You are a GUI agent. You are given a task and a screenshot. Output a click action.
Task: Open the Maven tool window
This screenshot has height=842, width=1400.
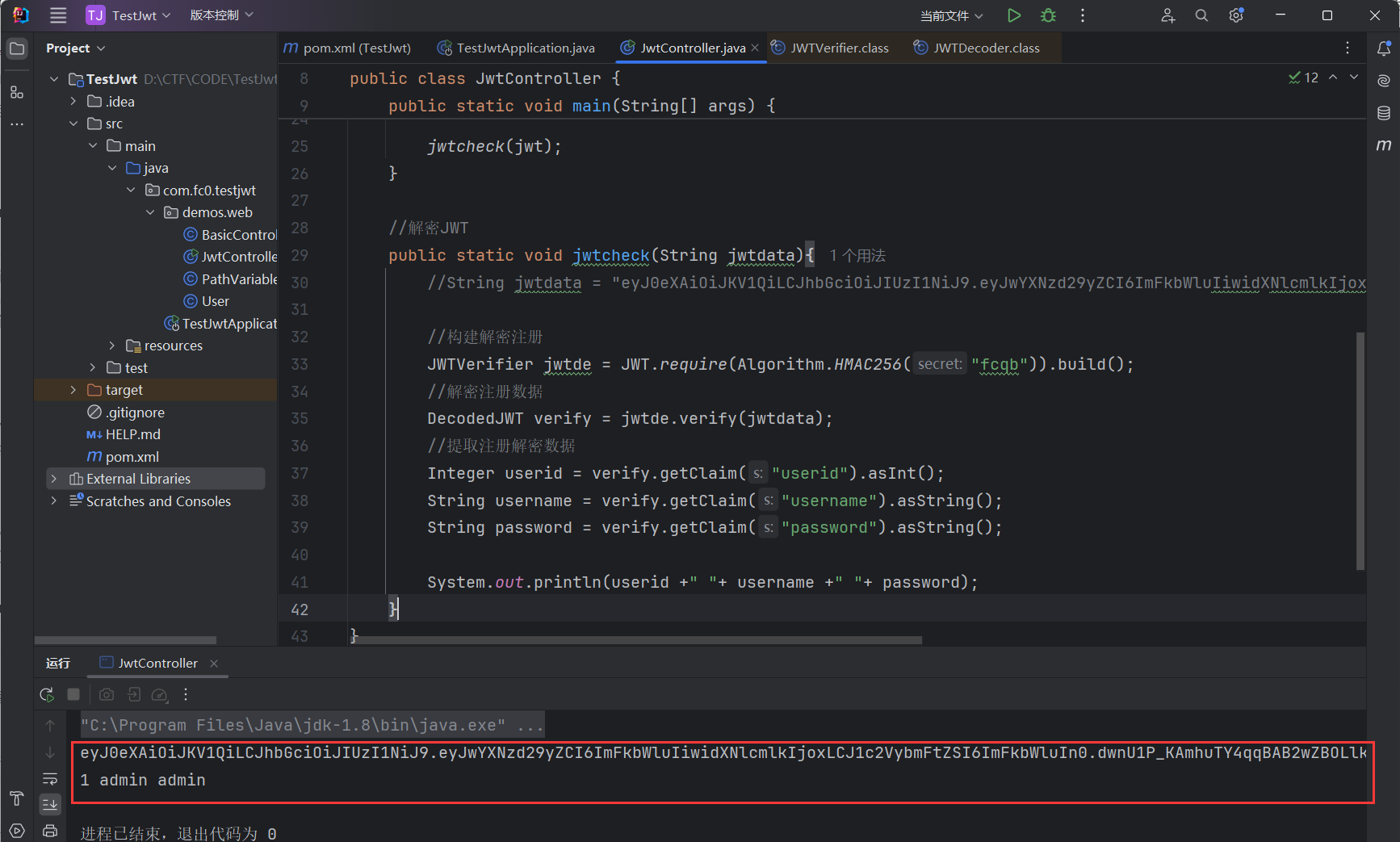click(1384, 145)
